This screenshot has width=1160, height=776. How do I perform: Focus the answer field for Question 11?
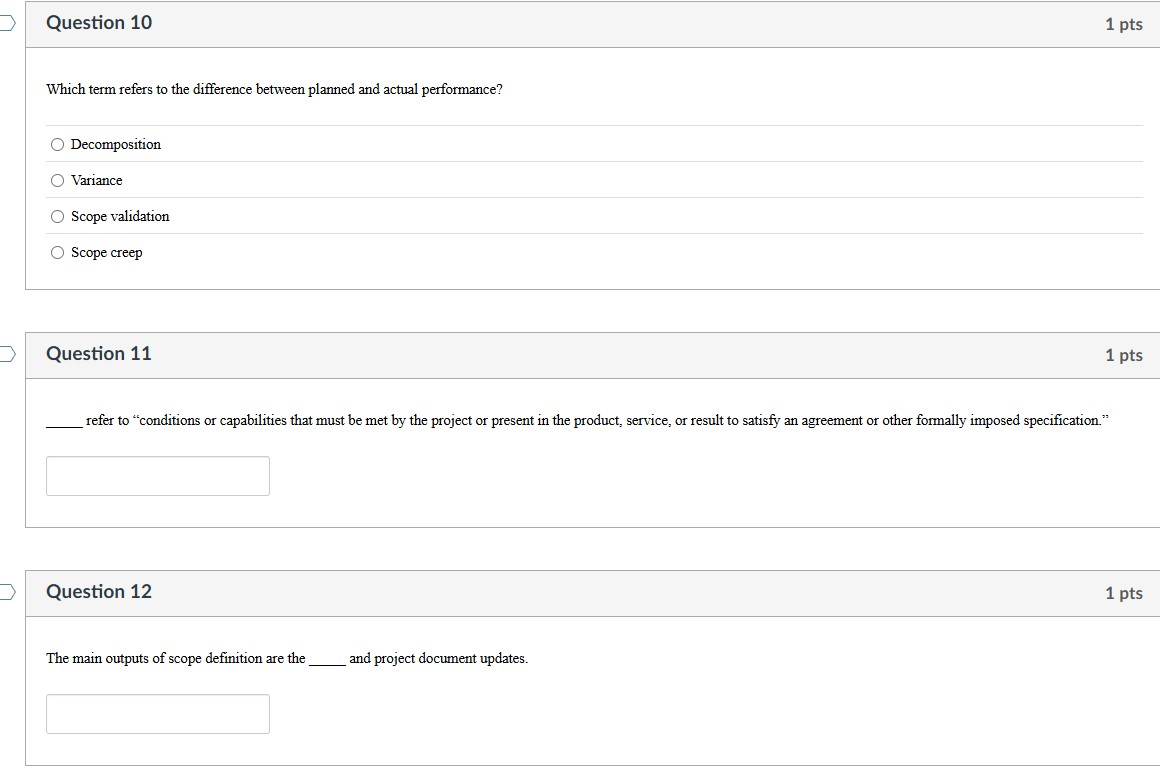(x=158, y=476)
